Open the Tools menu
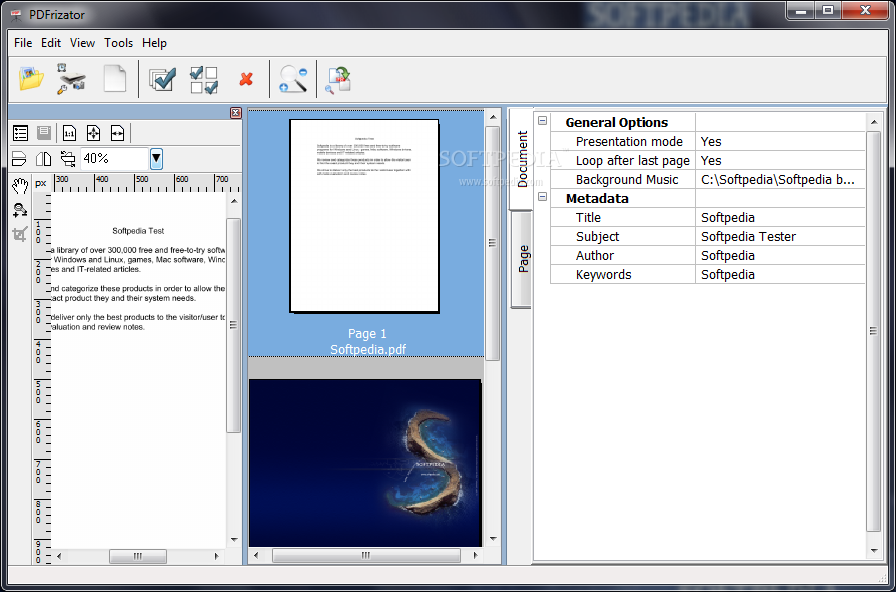This screenshot has height=592, width=896. (118, 43)
